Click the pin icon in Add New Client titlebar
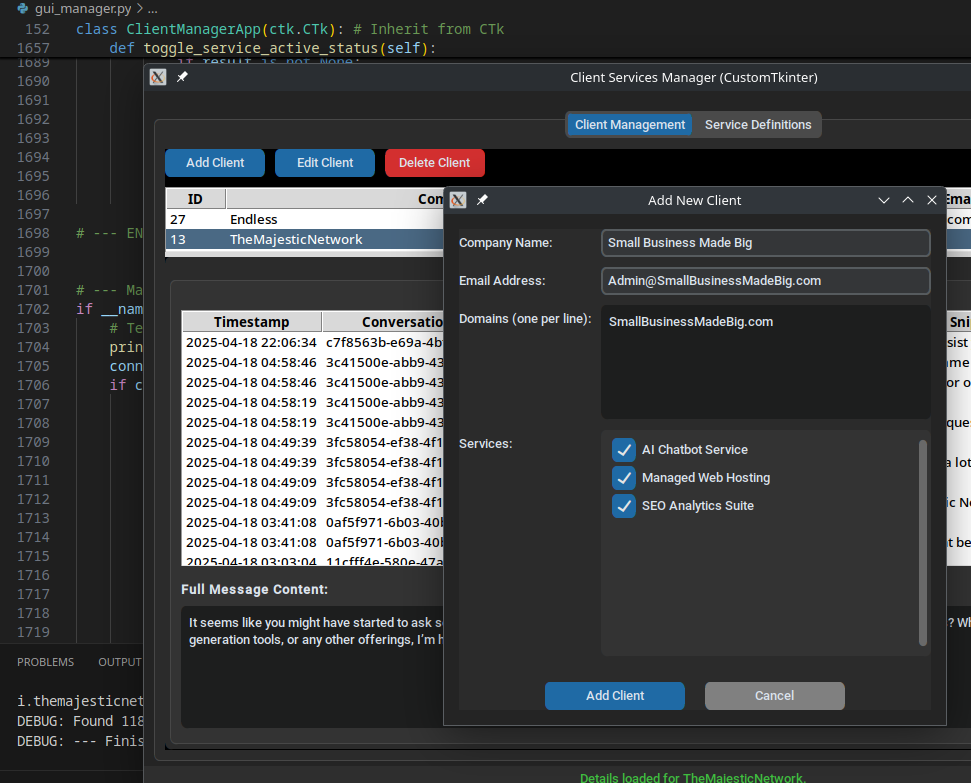 coord(482,200)
